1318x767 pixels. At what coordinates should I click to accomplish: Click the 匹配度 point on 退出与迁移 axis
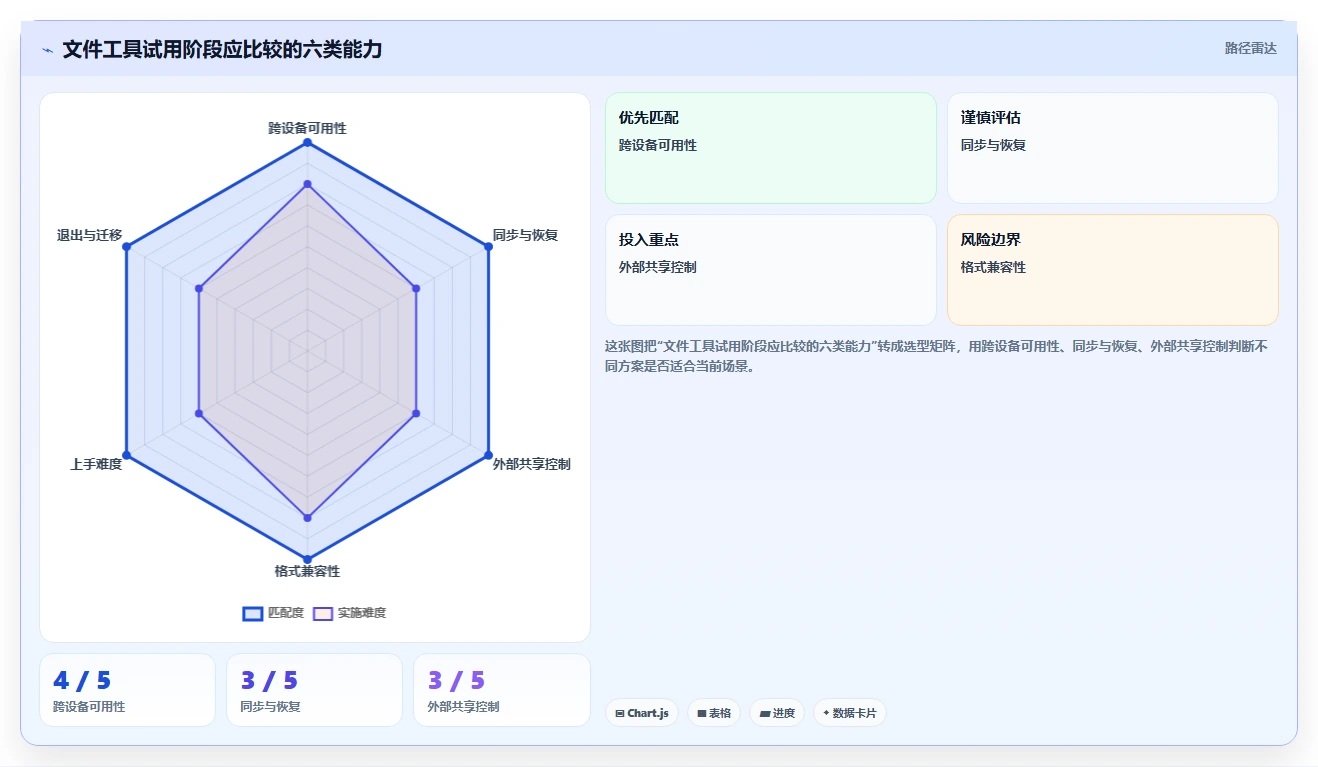coord(126,247)
